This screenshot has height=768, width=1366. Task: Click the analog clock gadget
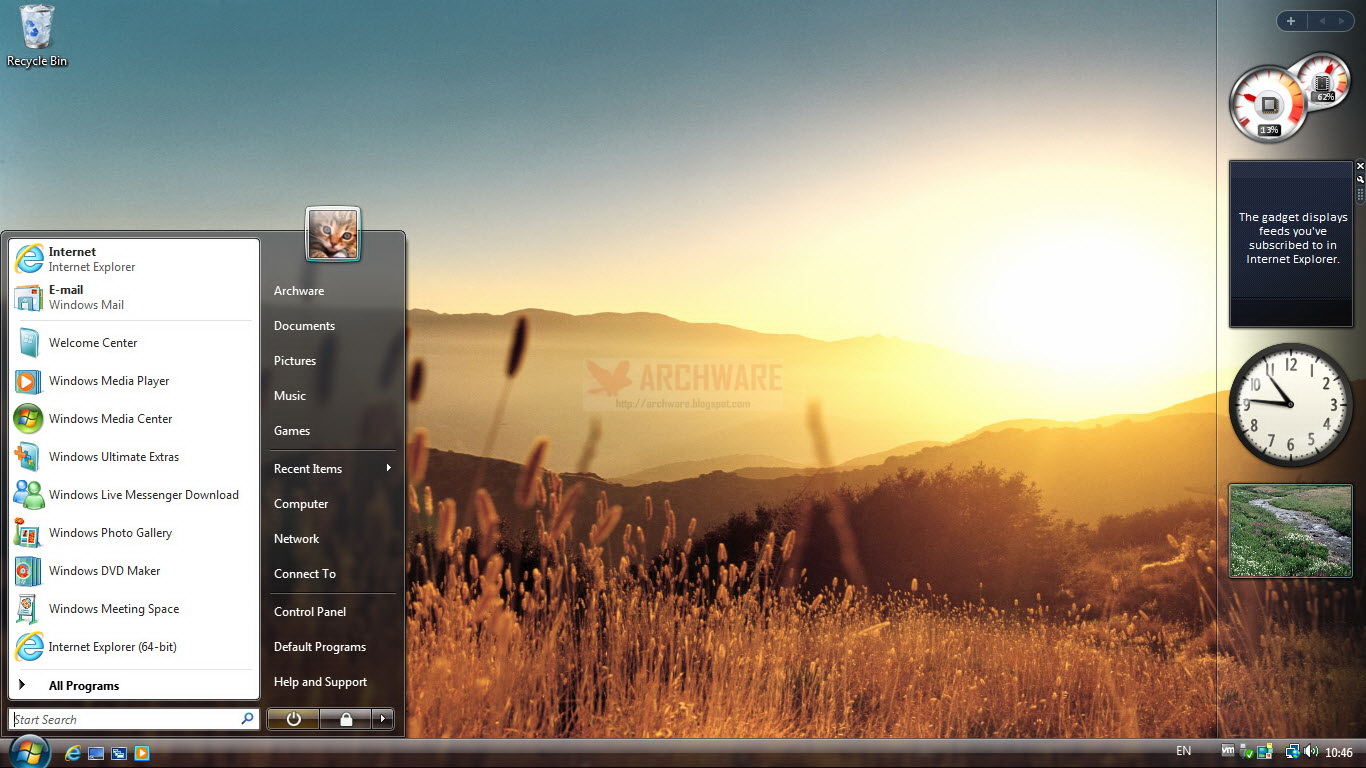(1291, 404)
